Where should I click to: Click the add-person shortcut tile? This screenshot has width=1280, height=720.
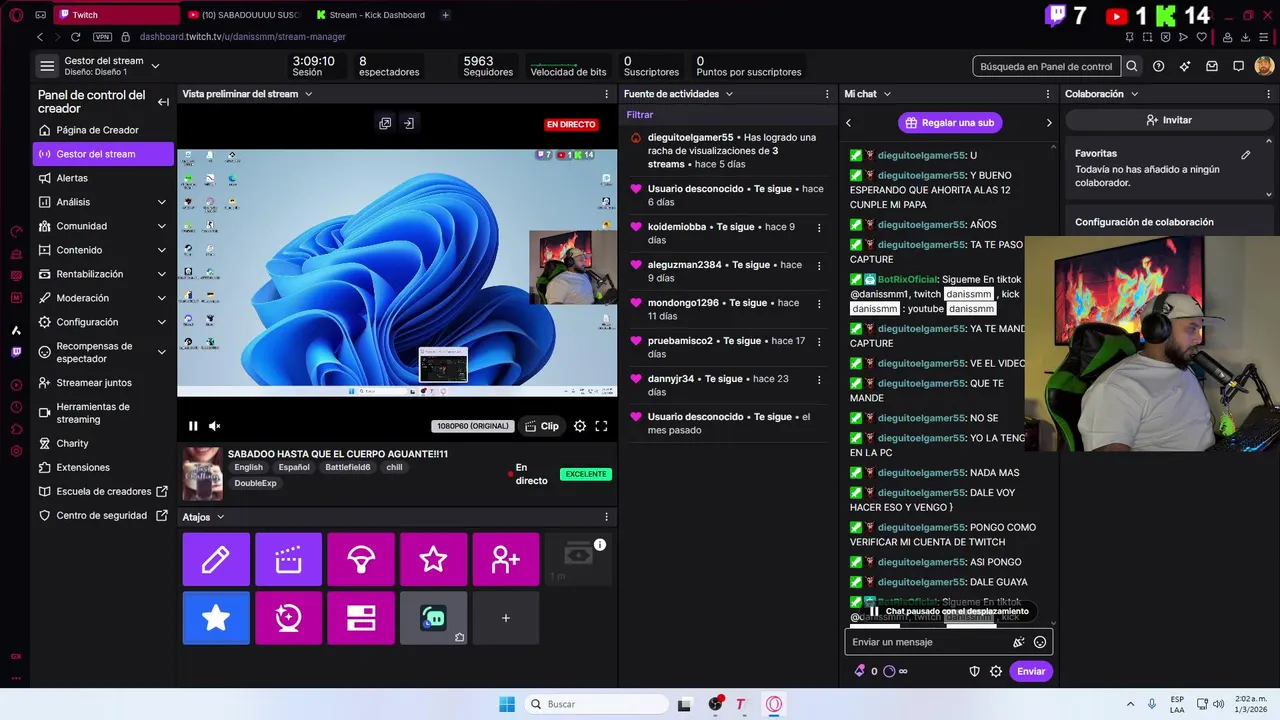tap(506, 559)
